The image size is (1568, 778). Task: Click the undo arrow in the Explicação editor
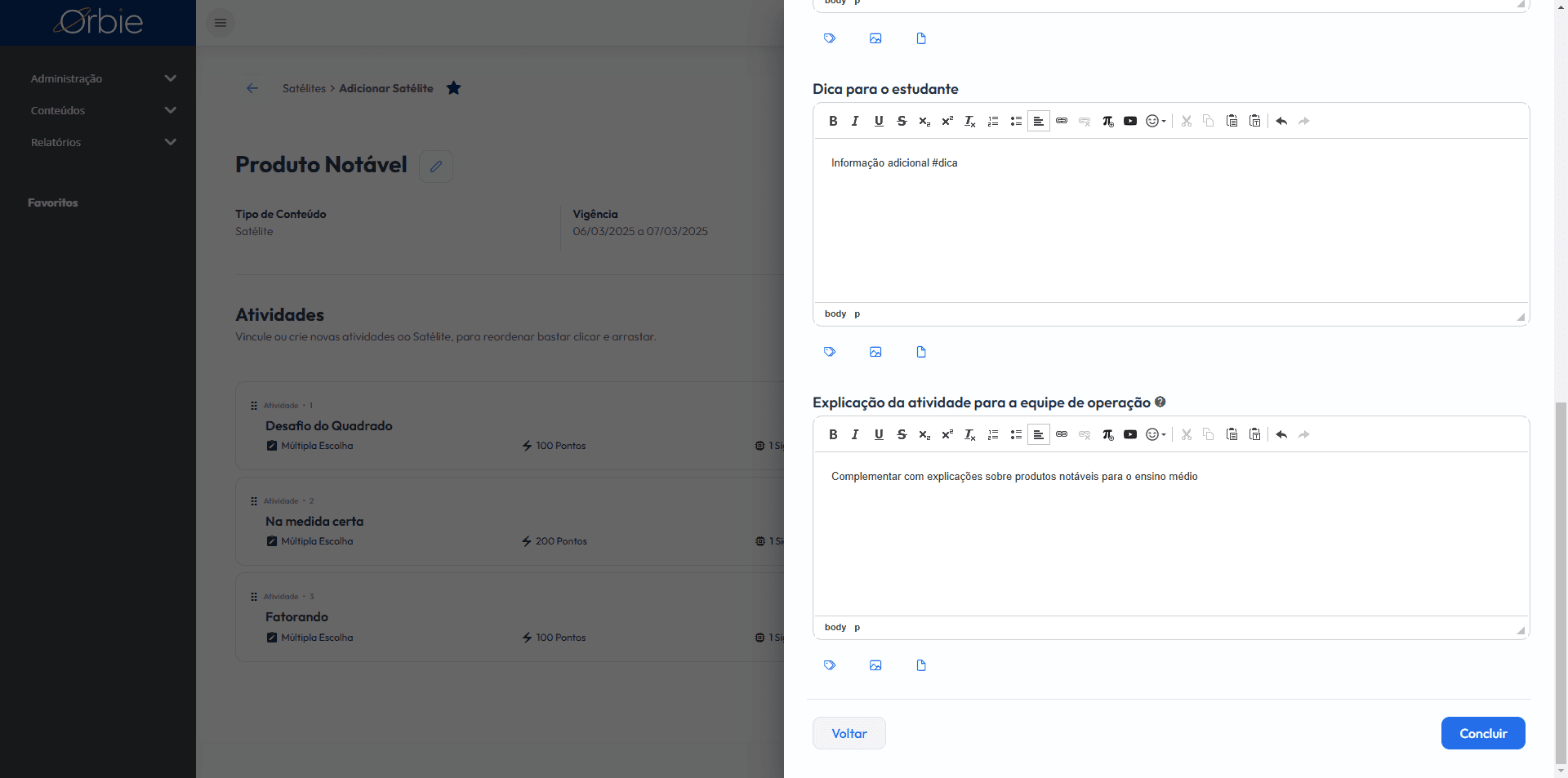click(x=1281, y=434)
